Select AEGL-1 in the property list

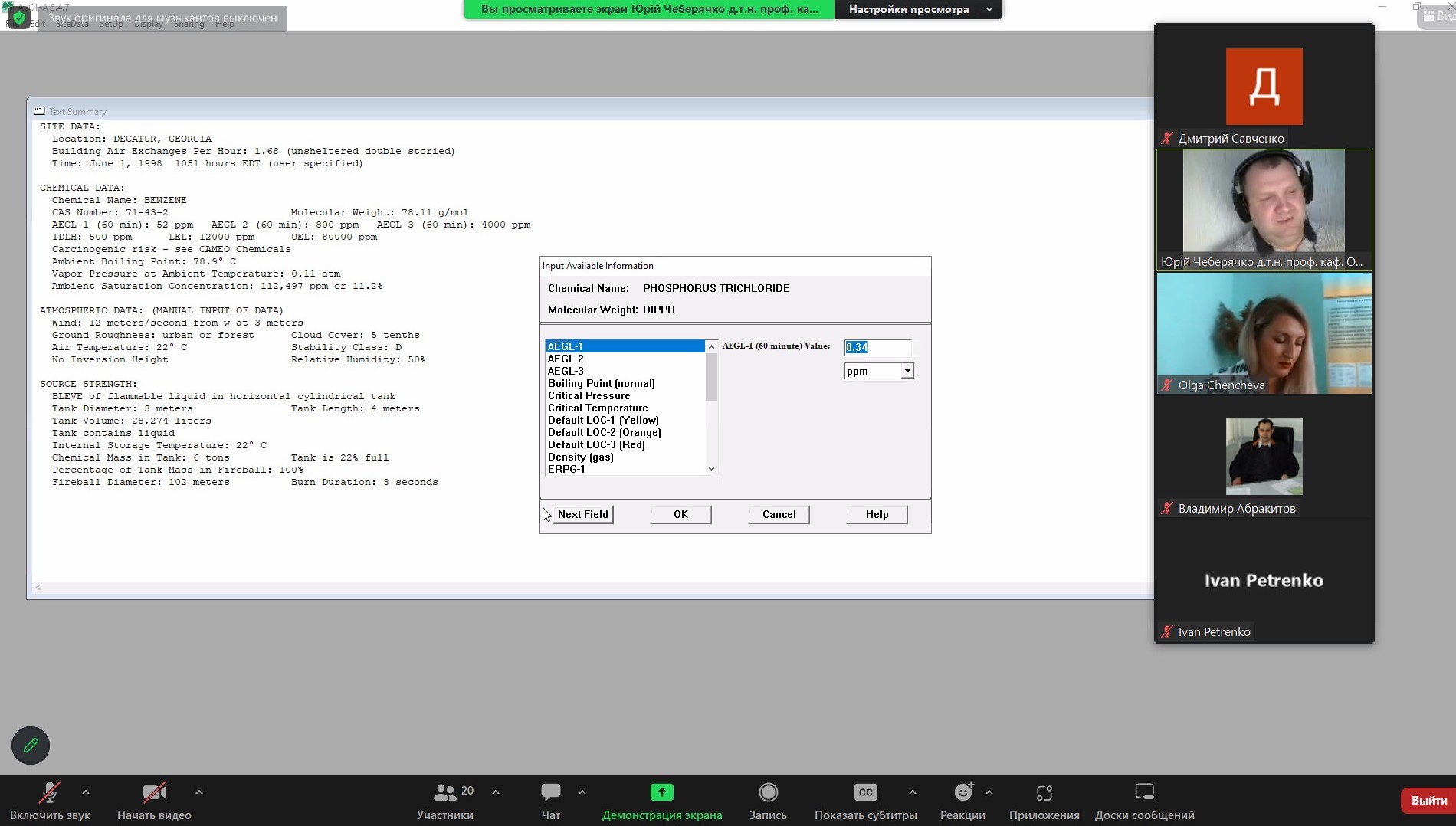pyautogui.click(x=625, y=346)
